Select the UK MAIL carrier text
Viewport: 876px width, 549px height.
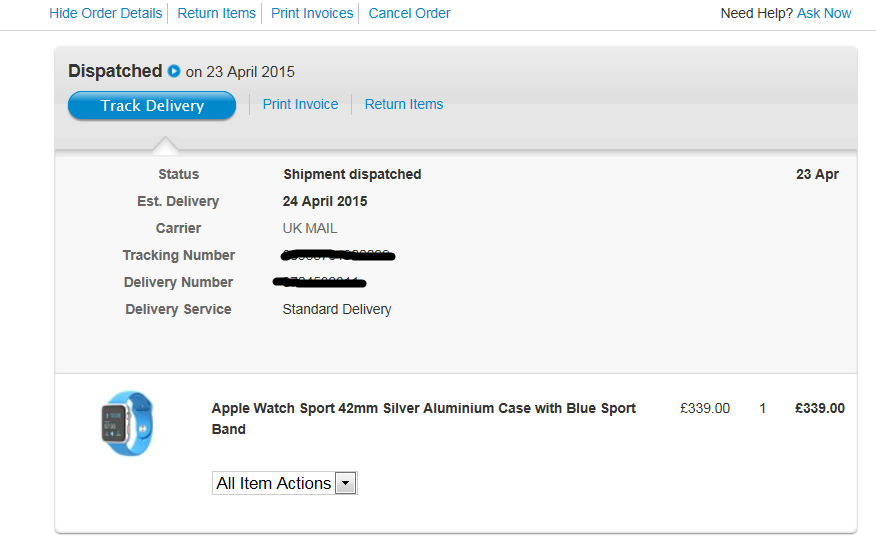[x=310, y=228]
